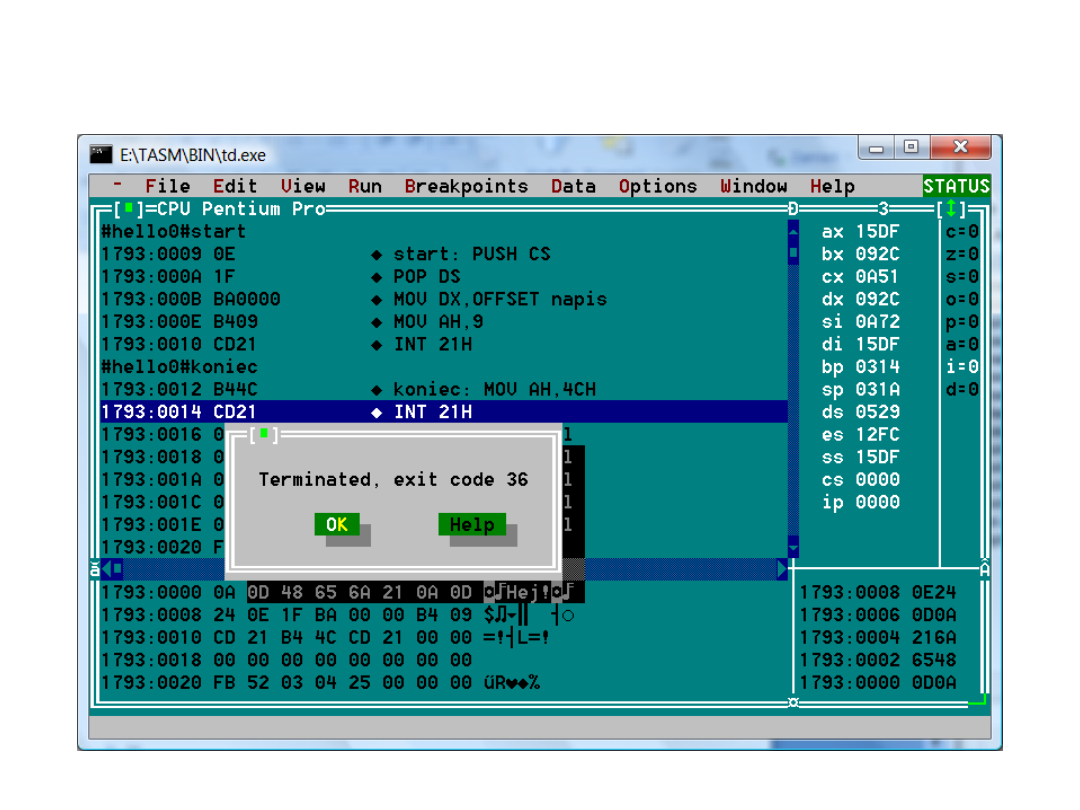Click the diamond marker next to POP DS
The width and height of the screenshot is (1080, 810).
(x=377, y=277)
